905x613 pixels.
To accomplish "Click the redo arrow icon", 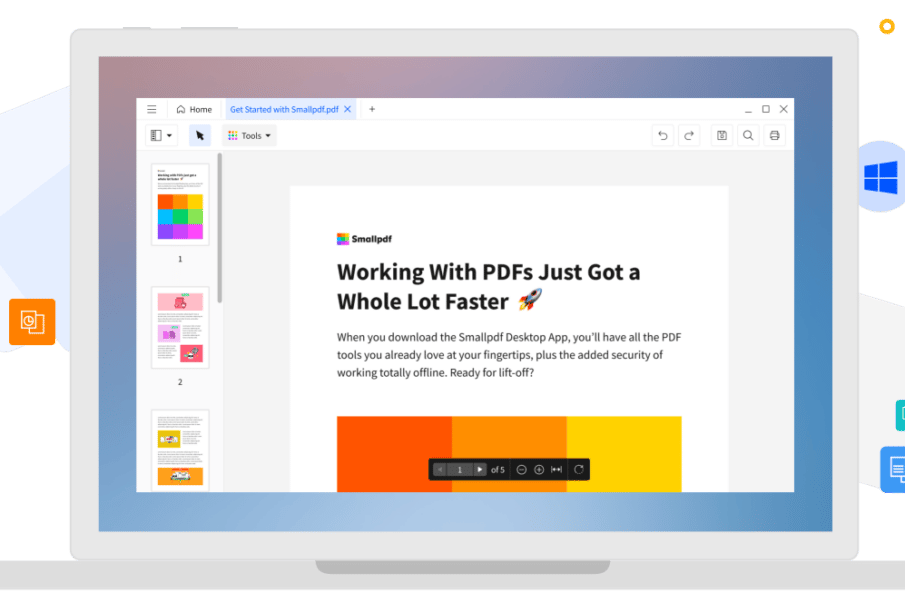I will pyautogui.click(x=689, y=136).
